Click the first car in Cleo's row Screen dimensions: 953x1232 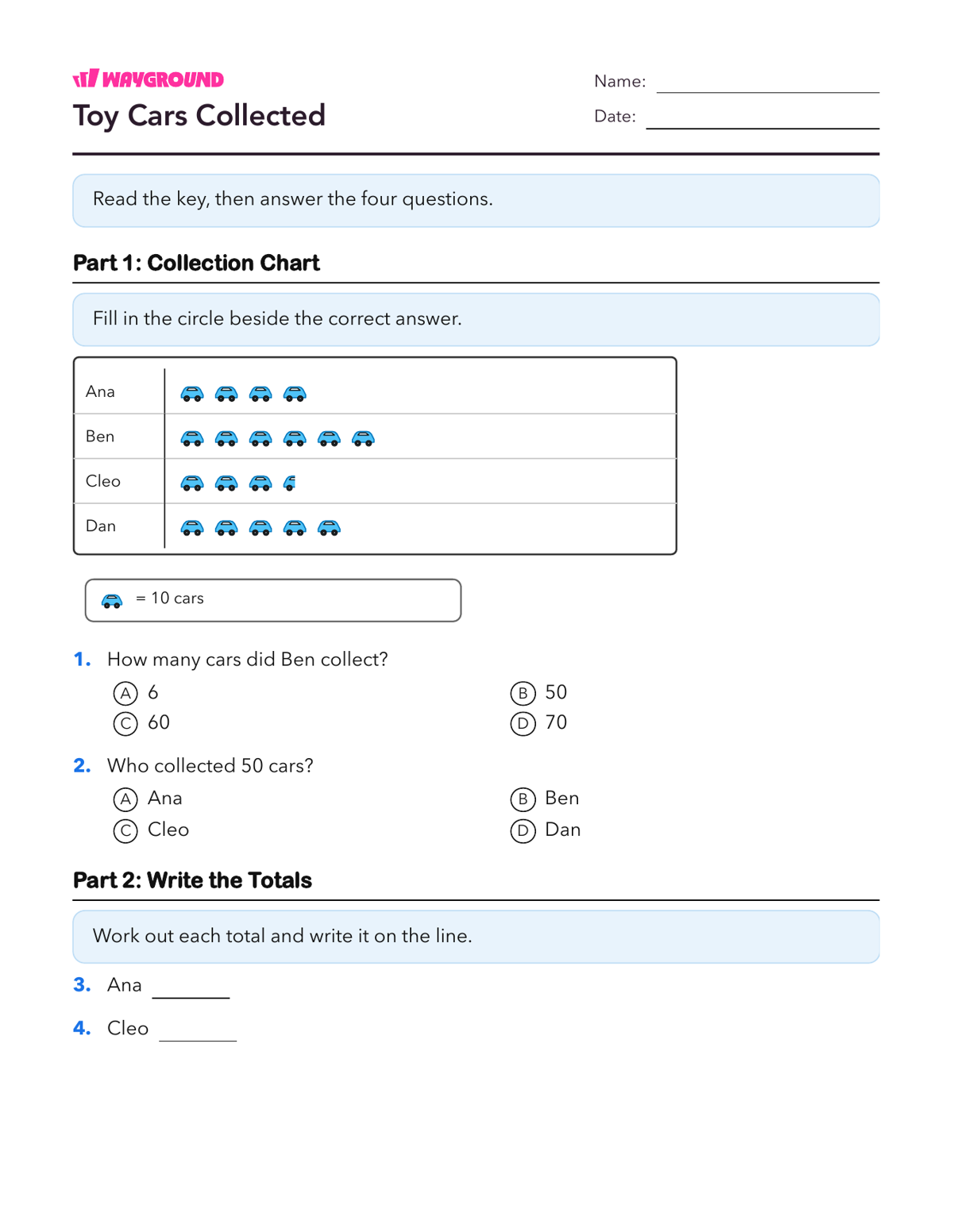click(192, 483)
